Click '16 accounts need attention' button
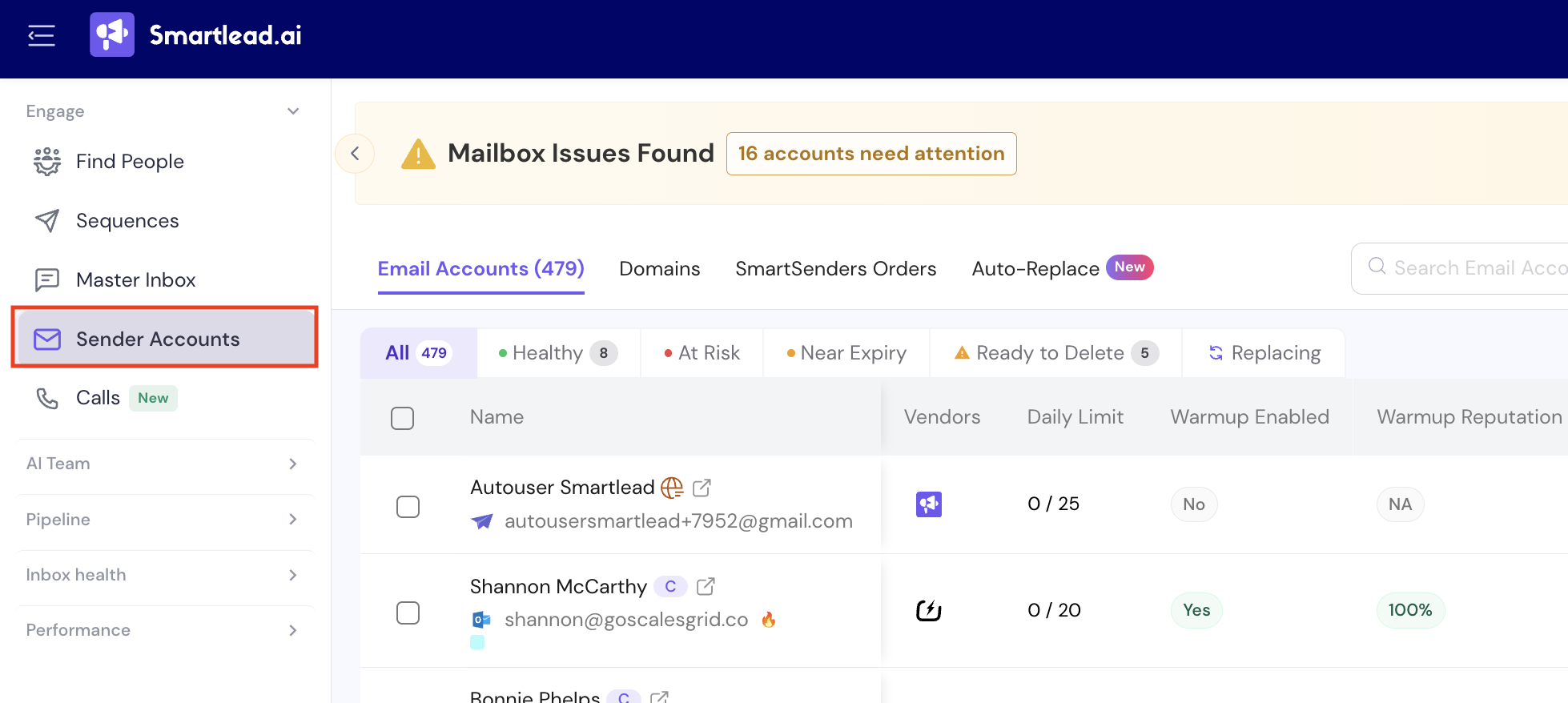The height and width of the screenshot is (703, 1568). tap(871, 154)
